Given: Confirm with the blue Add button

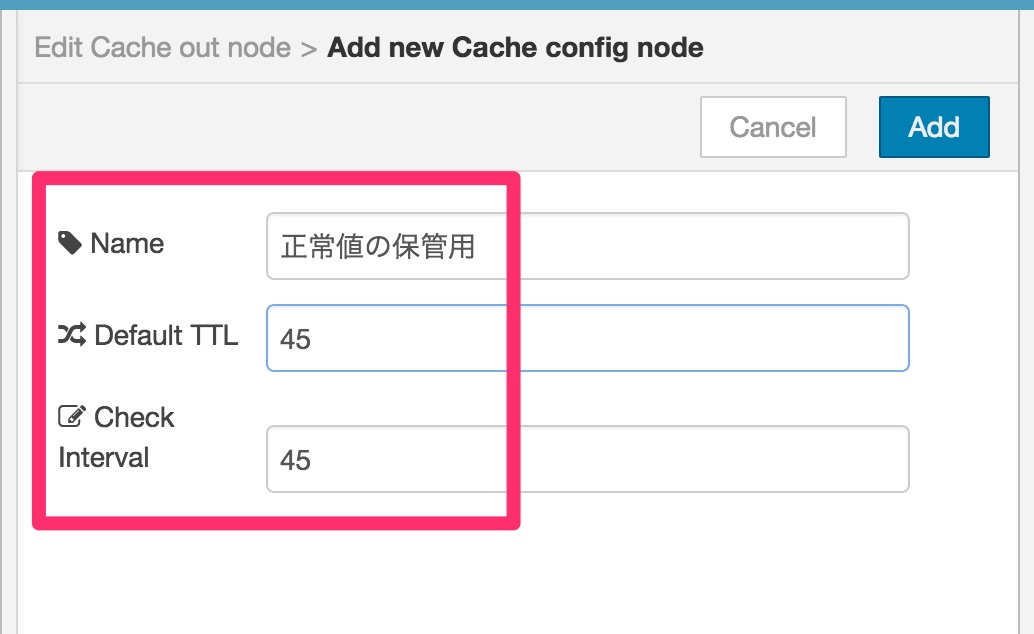Looking at the screenshot, I should [934, 127].
